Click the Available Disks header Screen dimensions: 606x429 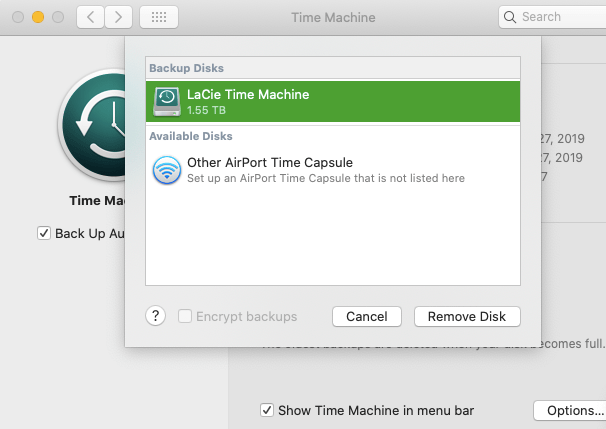click(x=191, y=136)
